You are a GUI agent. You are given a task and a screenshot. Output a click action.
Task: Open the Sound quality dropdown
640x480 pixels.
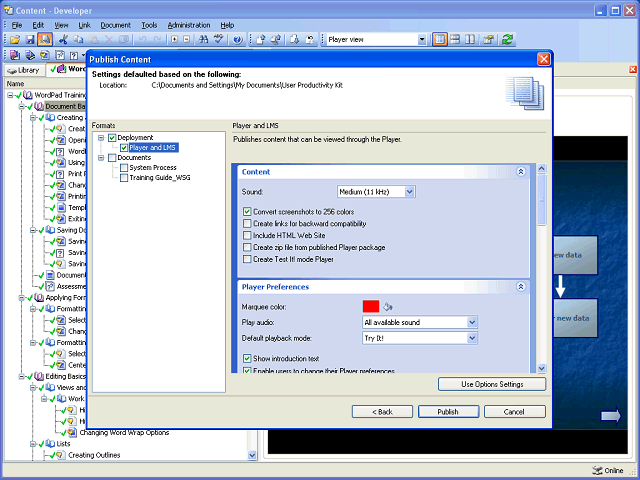tap(410, 192)
